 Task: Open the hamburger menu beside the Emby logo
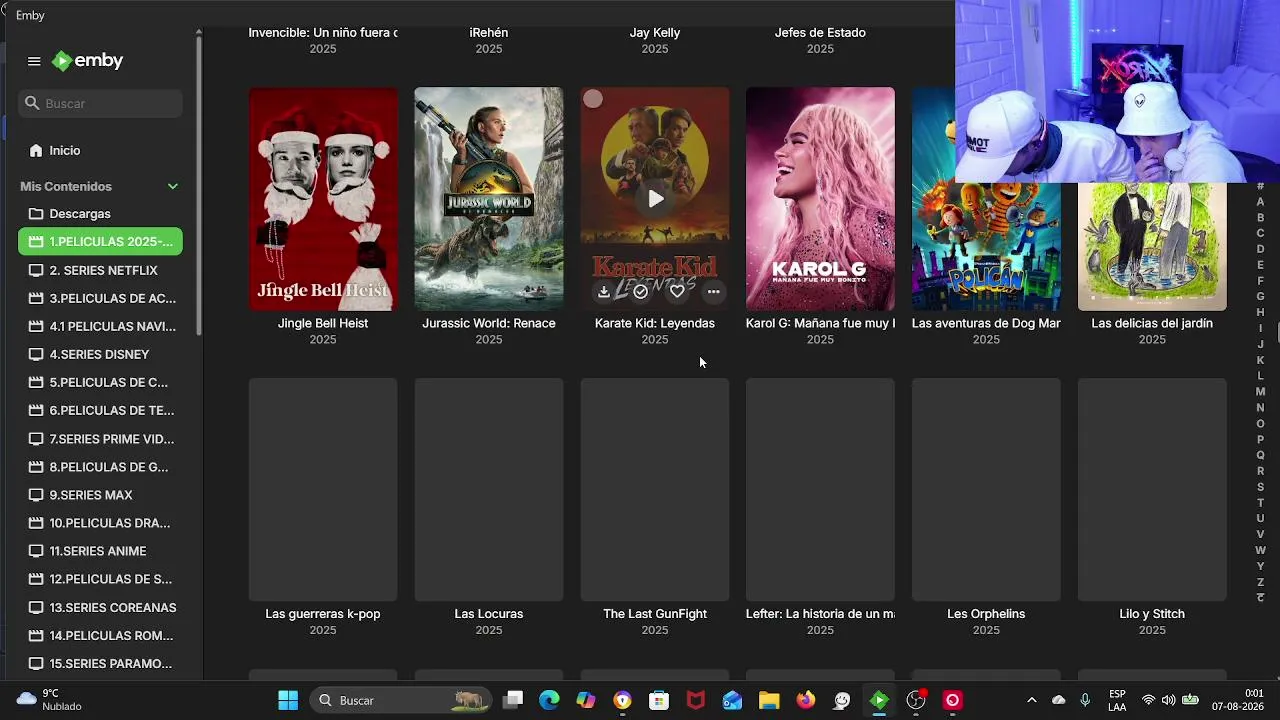pos(34,61)
